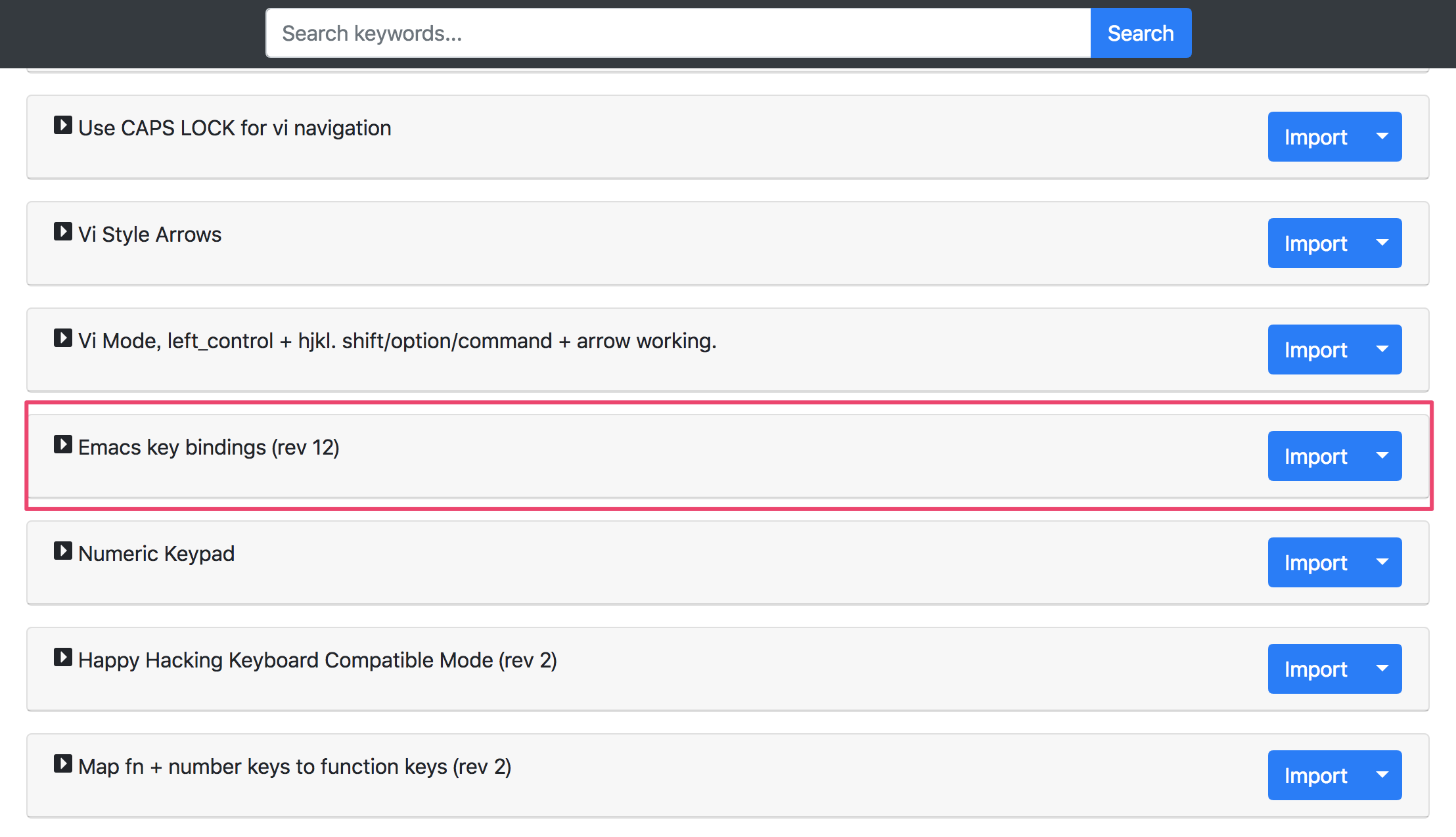Open Import dropdown arrow for Numeric Keypad
Viewport: 1456px width, 837px height.
click(x=1382, y=562)
